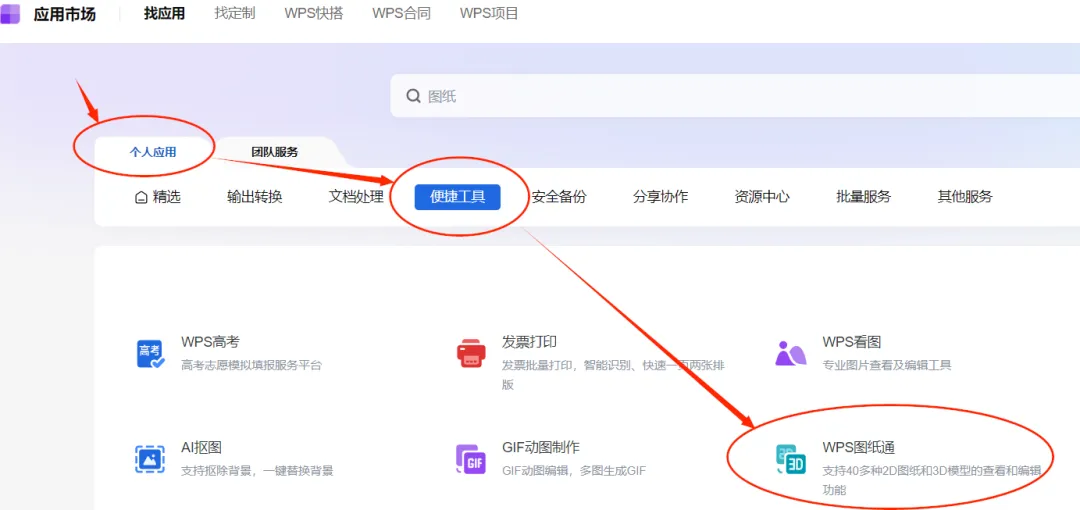Click the 发票批量打印 description text
Image resolution: width=1080 pixels, height=510 pixels.
pos(613,374)
